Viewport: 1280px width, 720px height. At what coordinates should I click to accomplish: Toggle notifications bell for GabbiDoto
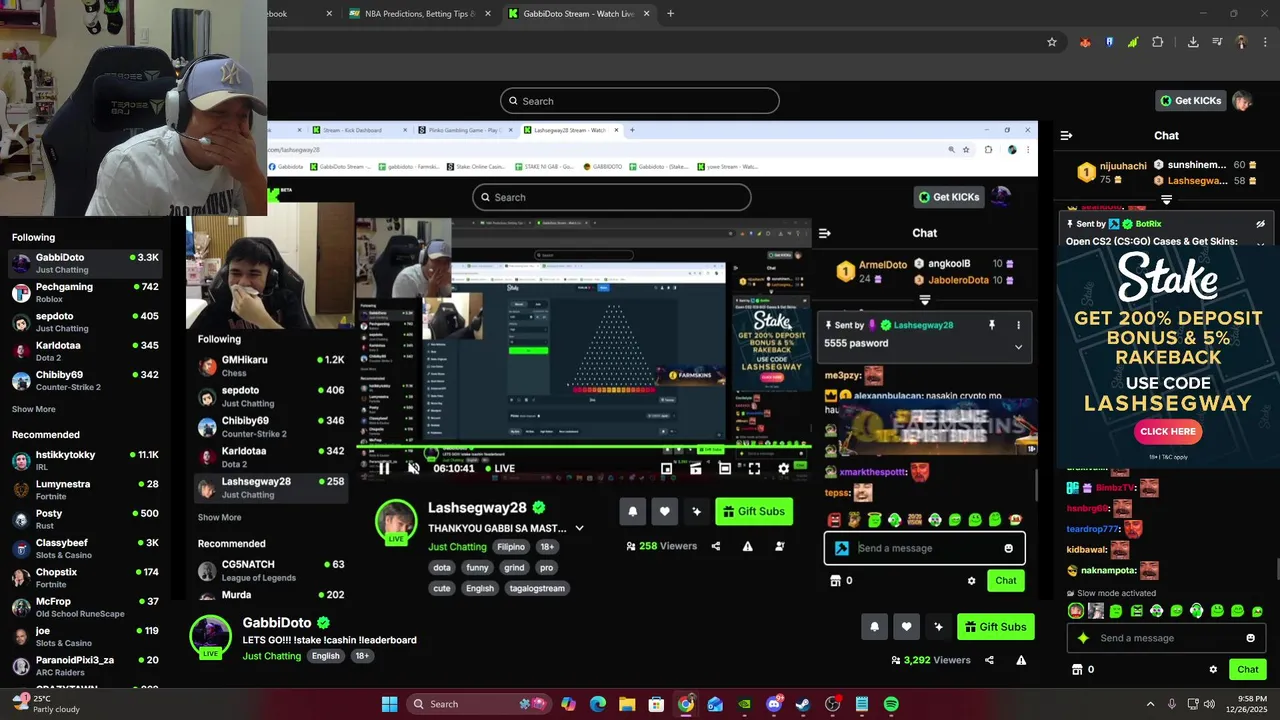click(x=874, y=627)
